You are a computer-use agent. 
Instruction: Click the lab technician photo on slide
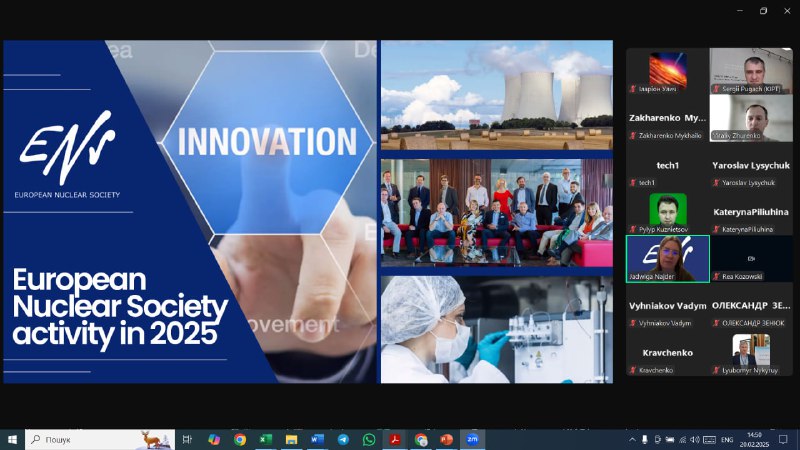(496, 330)
